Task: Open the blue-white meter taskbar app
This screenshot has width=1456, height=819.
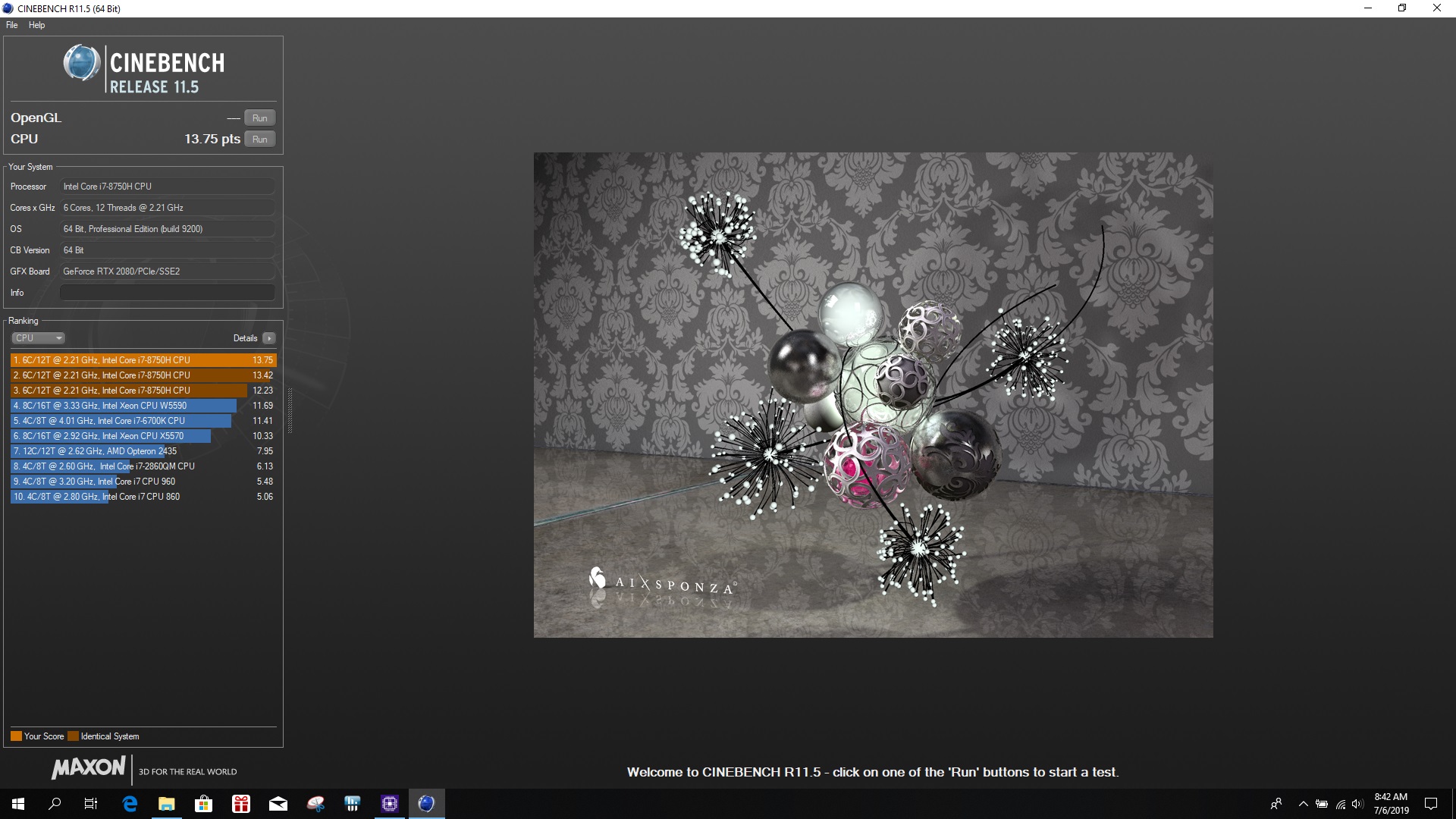Action: 353,804
